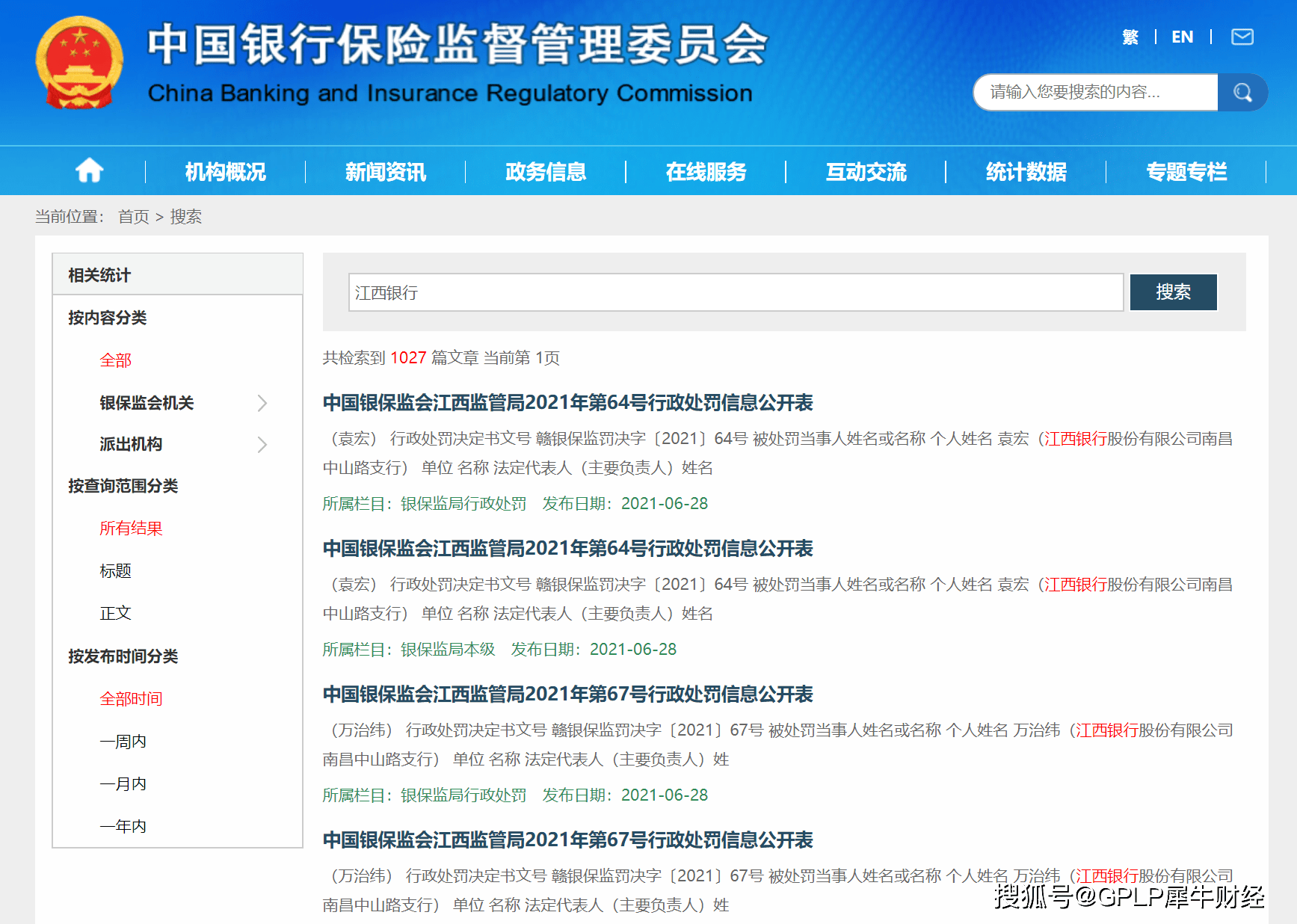Open the 机构概况 menu
The image size is (1297, 924).
[225, 172]
